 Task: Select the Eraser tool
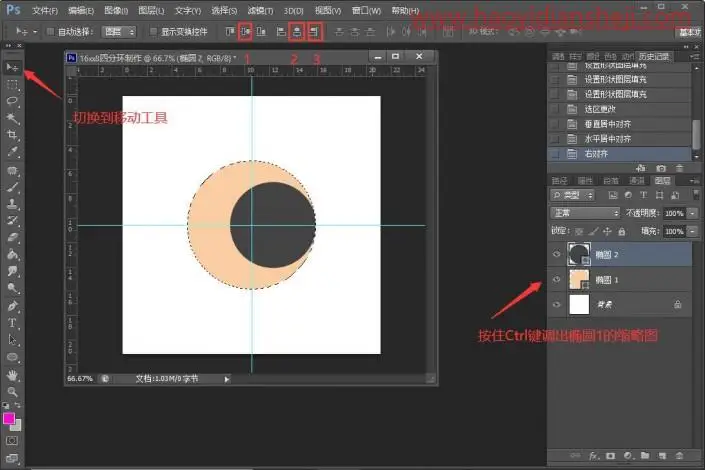12,237
